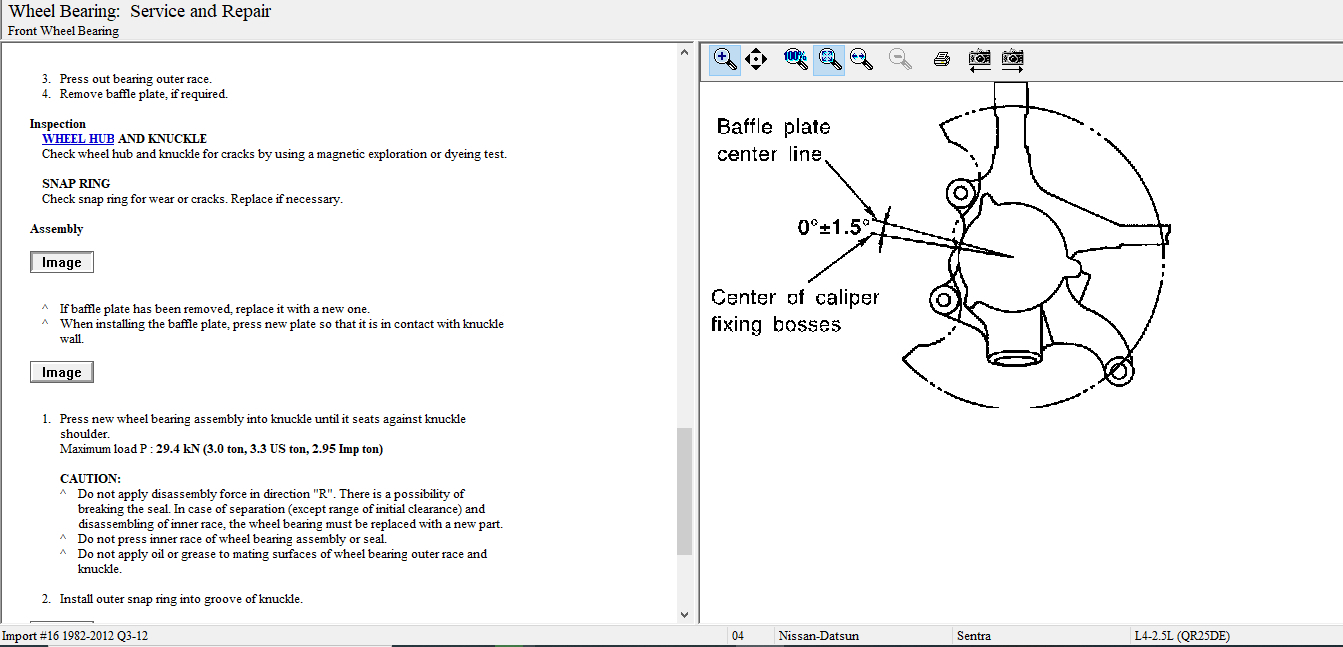1343x647 pixels.
Task: Click the 'Maximum load P : 29.4 kN' line
Action: pos(221,449)
